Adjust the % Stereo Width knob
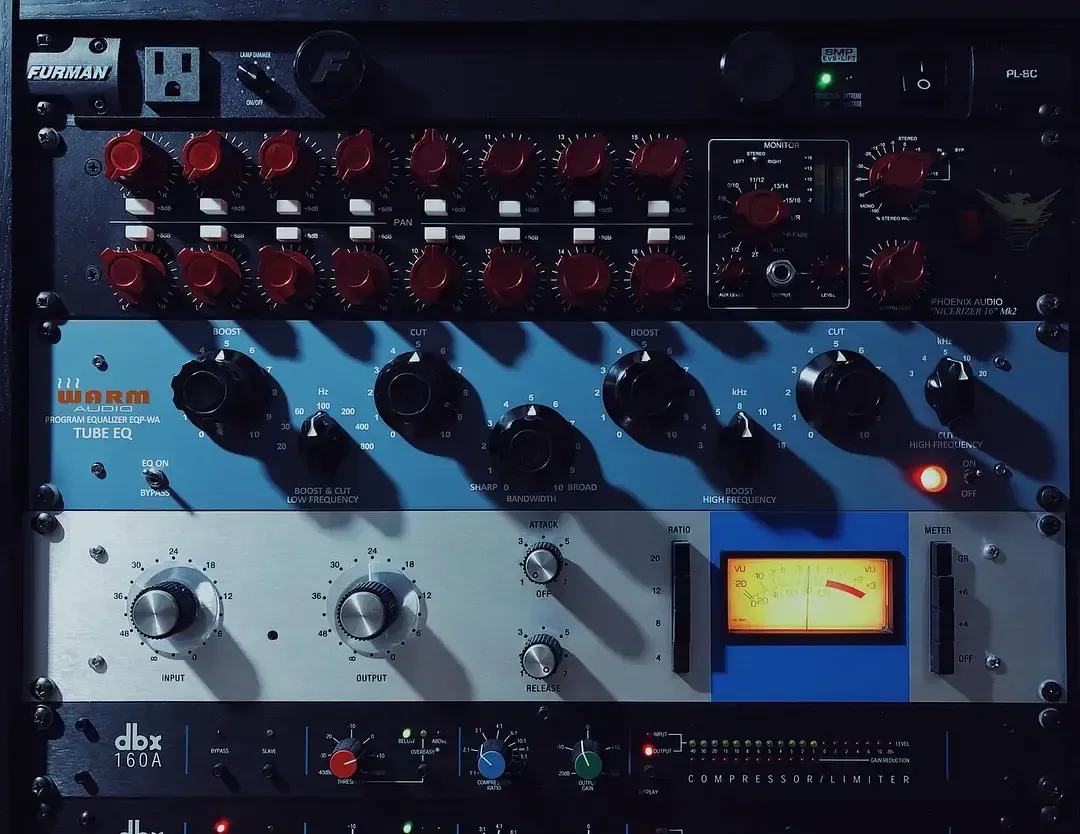This screenshot has width=1080, height=834. tap(902, 174)
